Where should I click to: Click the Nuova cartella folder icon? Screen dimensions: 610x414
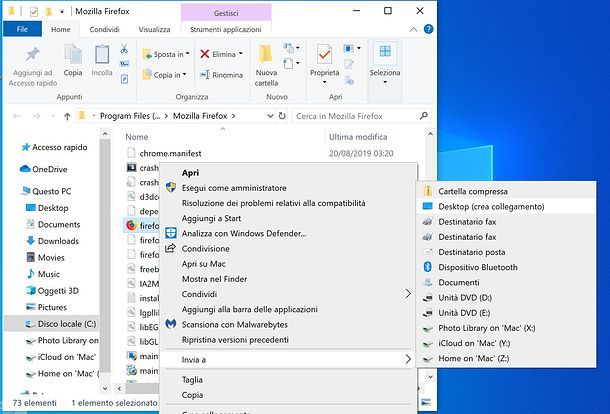(x=266, y=54)
